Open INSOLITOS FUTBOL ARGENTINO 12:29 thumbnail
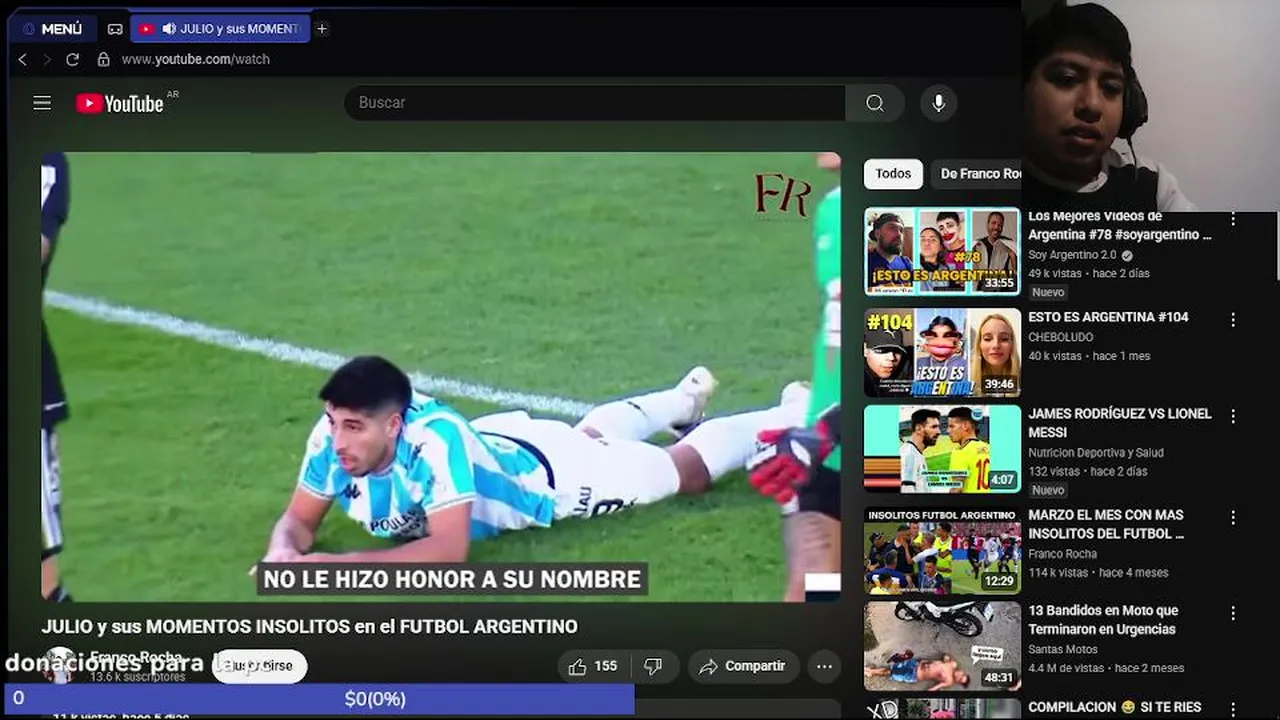This screenshot has height=720, width=1280. click(x=942, y=551)
